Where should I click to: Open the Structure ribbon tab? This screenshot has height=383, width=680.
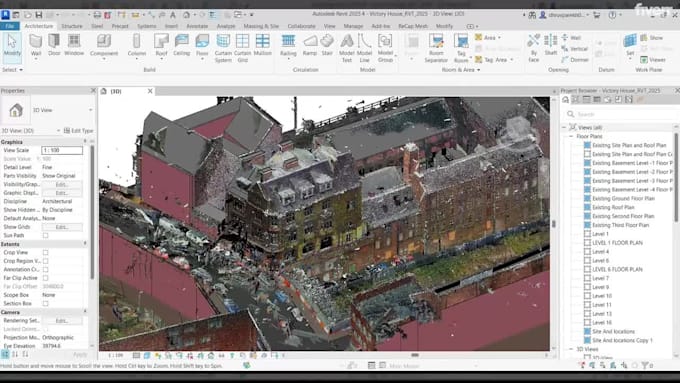[72, 26]
